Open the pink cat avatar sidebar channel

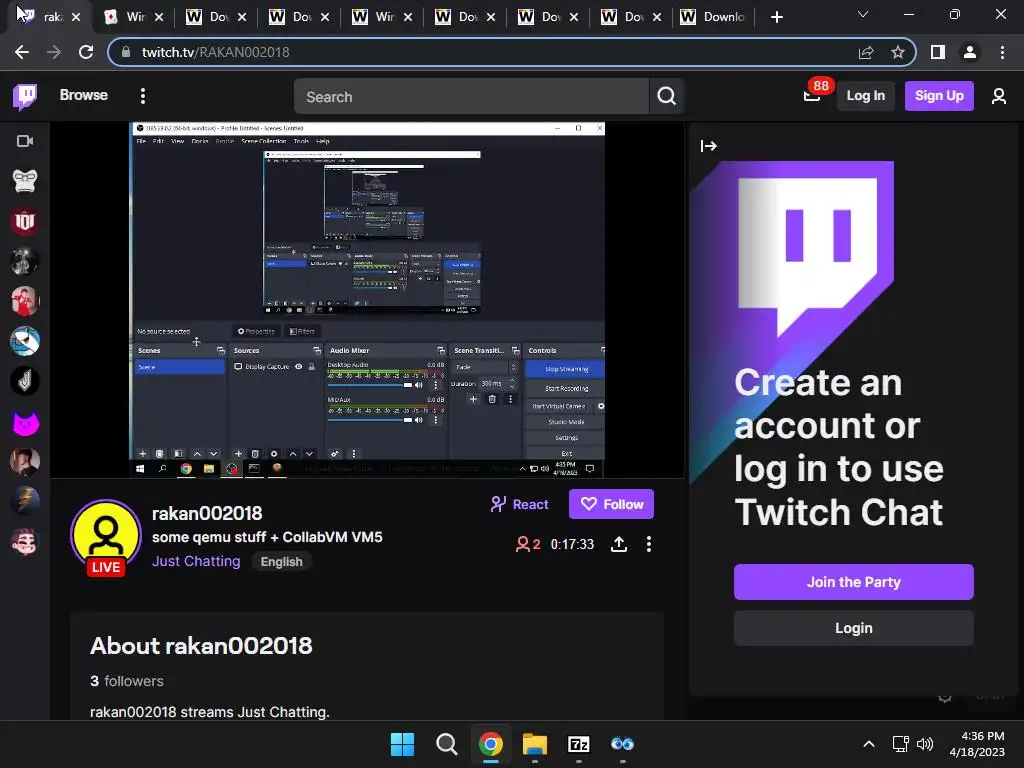(25, 423)
